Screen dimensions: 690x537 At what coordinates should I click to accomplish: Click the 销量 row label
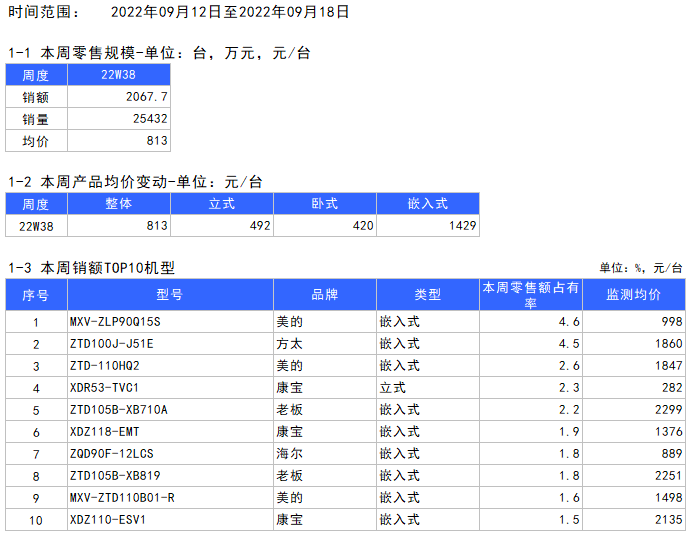[x=36, y=119]
